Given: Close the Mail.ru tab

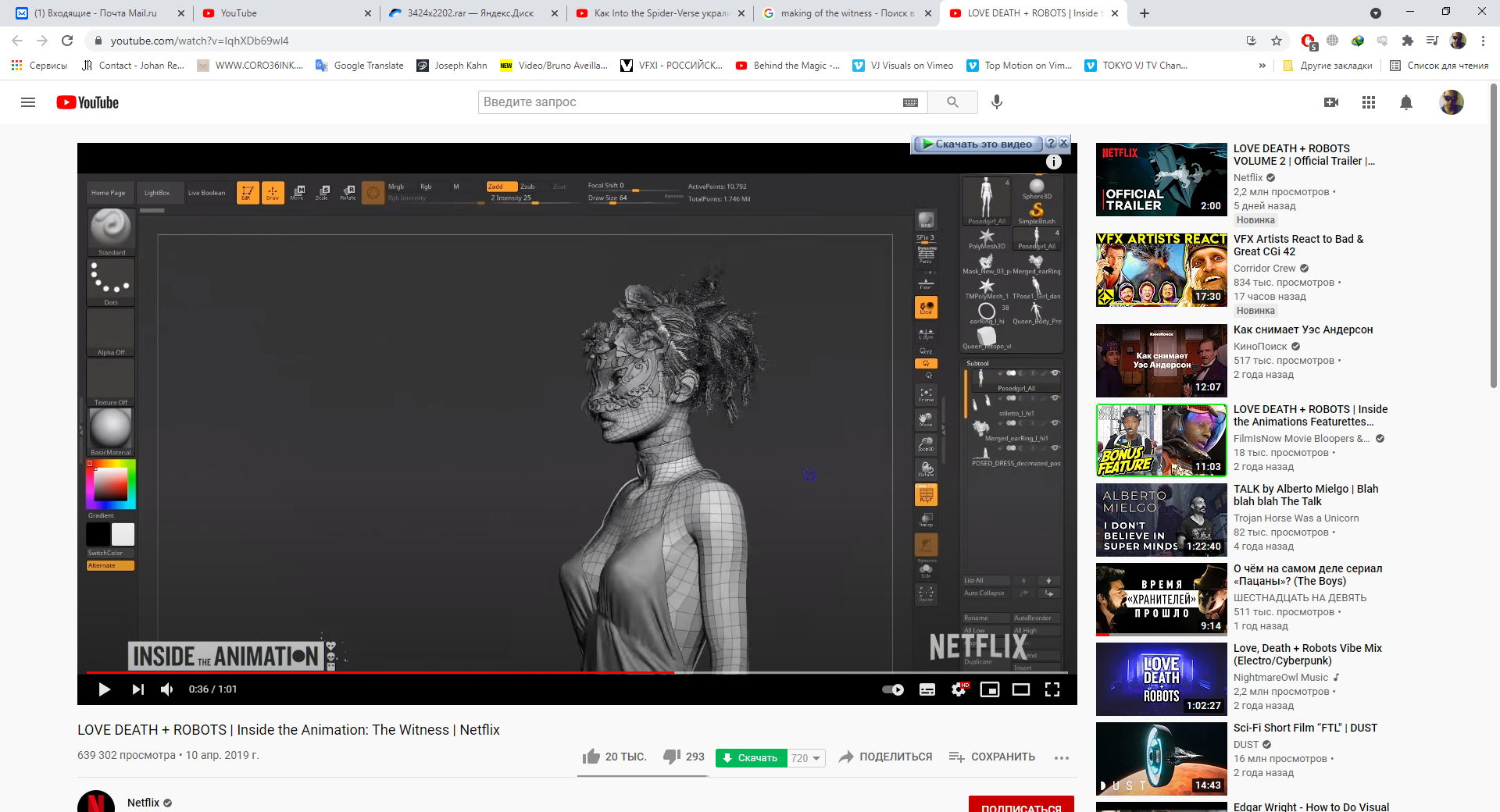Looking at the screenshot, I should click(x=181, y=13).
